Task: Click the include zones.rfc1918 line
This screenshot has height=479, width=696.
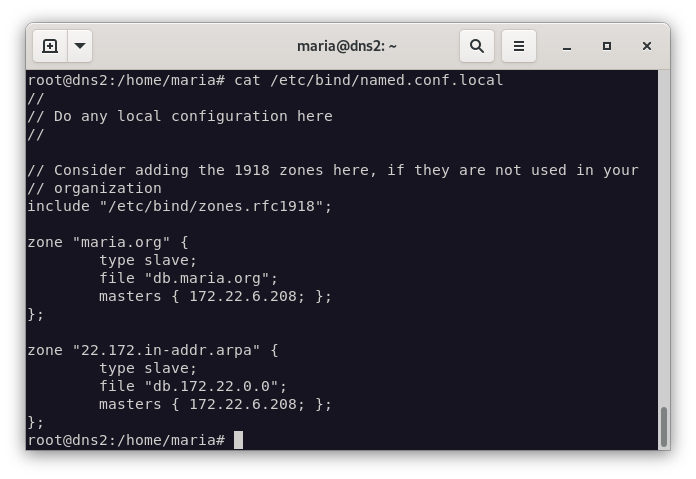Action: click(x=180, y=206)
